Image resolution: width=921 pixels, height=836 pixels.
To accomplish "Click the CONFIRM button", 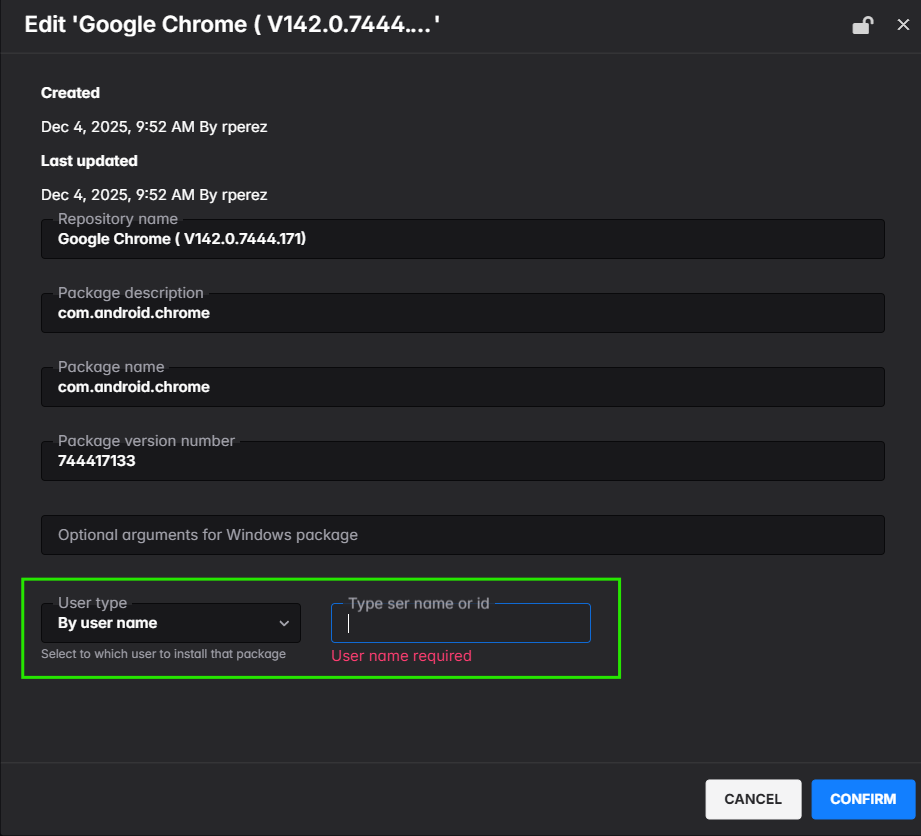I will pyautogui.click(x=863, y=799).
